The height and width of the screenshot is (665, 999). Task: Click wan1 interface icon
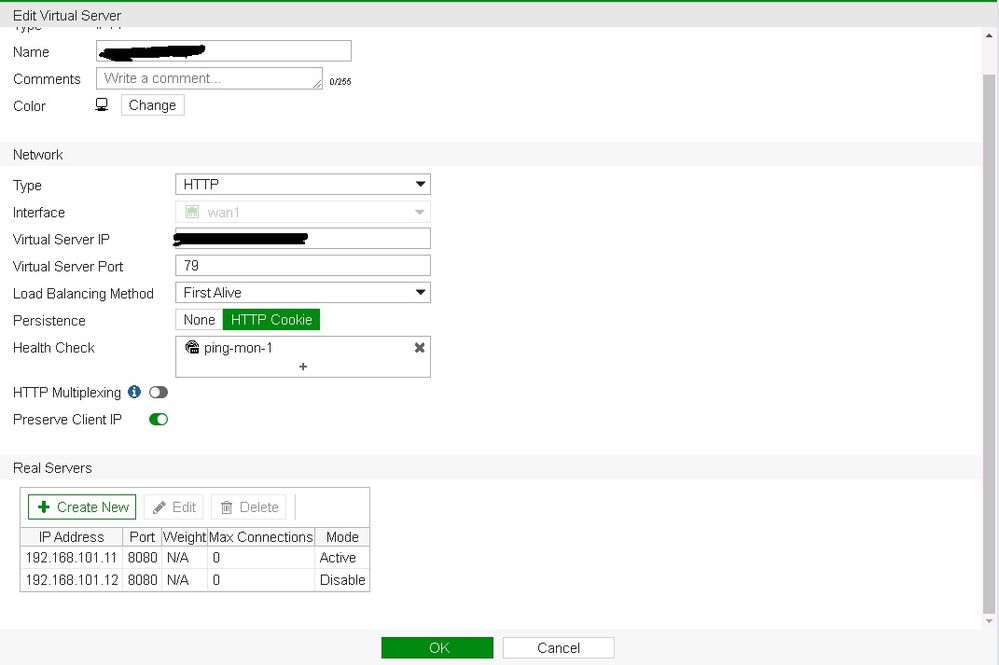[x=192, y=211]
